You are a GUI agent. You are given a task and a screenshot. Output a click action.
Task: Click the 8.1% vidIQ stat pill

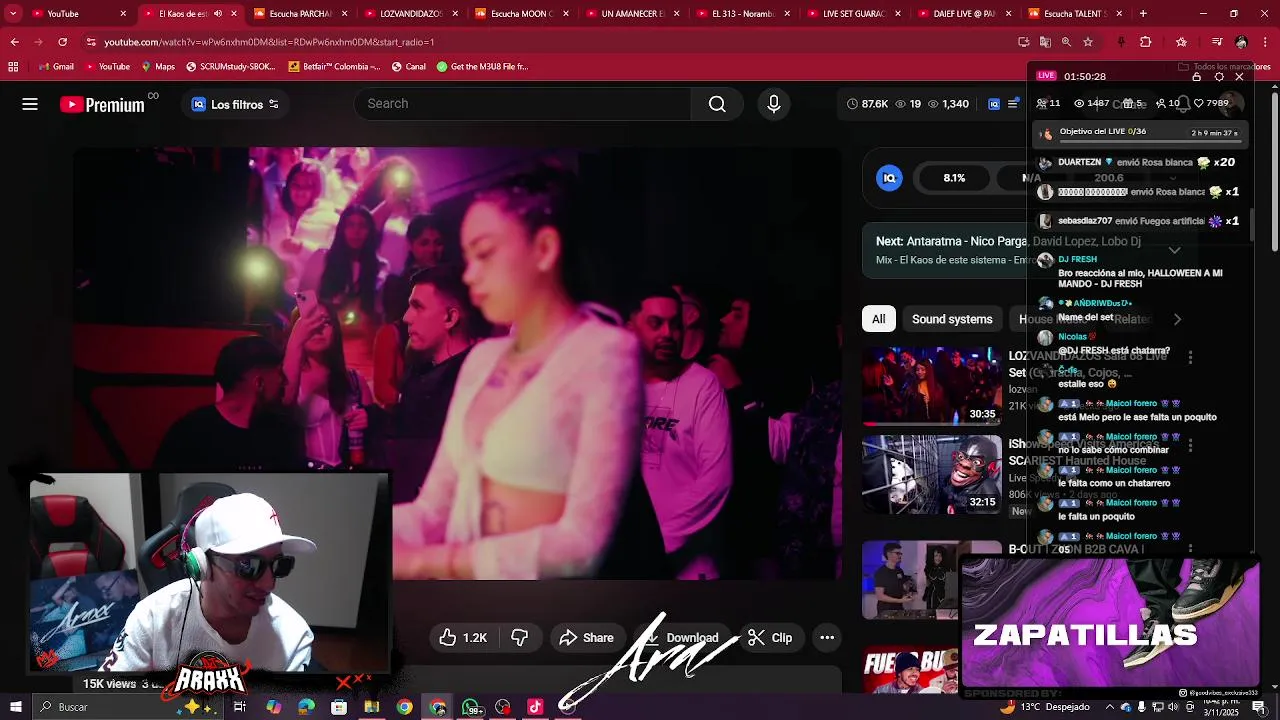[x=954, y=178]
